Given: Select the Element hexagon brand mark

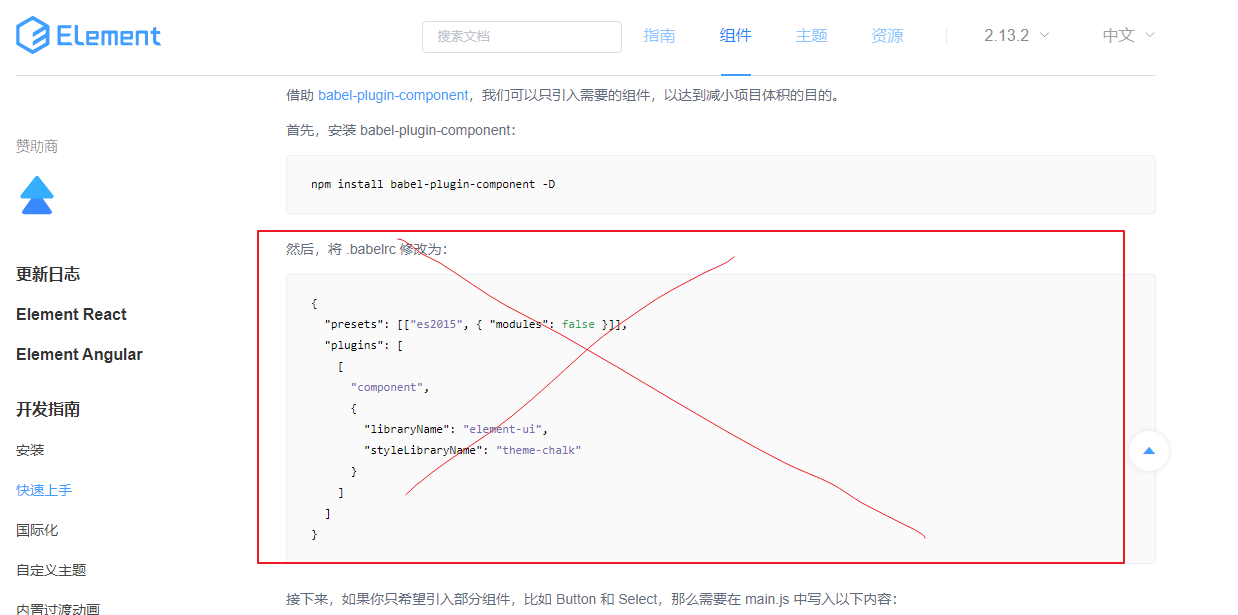Looking at the screenshot, I should [33, 35].
